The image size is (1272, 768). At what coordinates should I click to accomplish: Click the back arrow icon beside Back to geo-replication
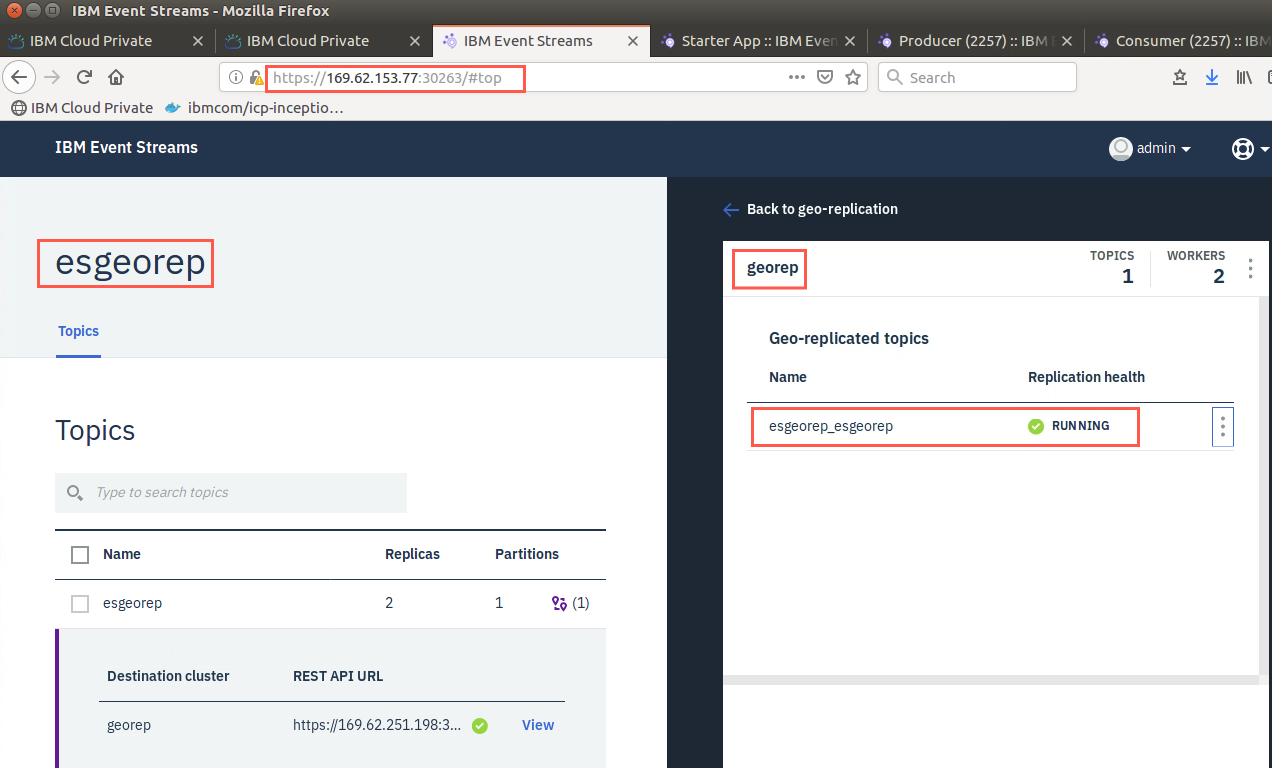point(731,209)
